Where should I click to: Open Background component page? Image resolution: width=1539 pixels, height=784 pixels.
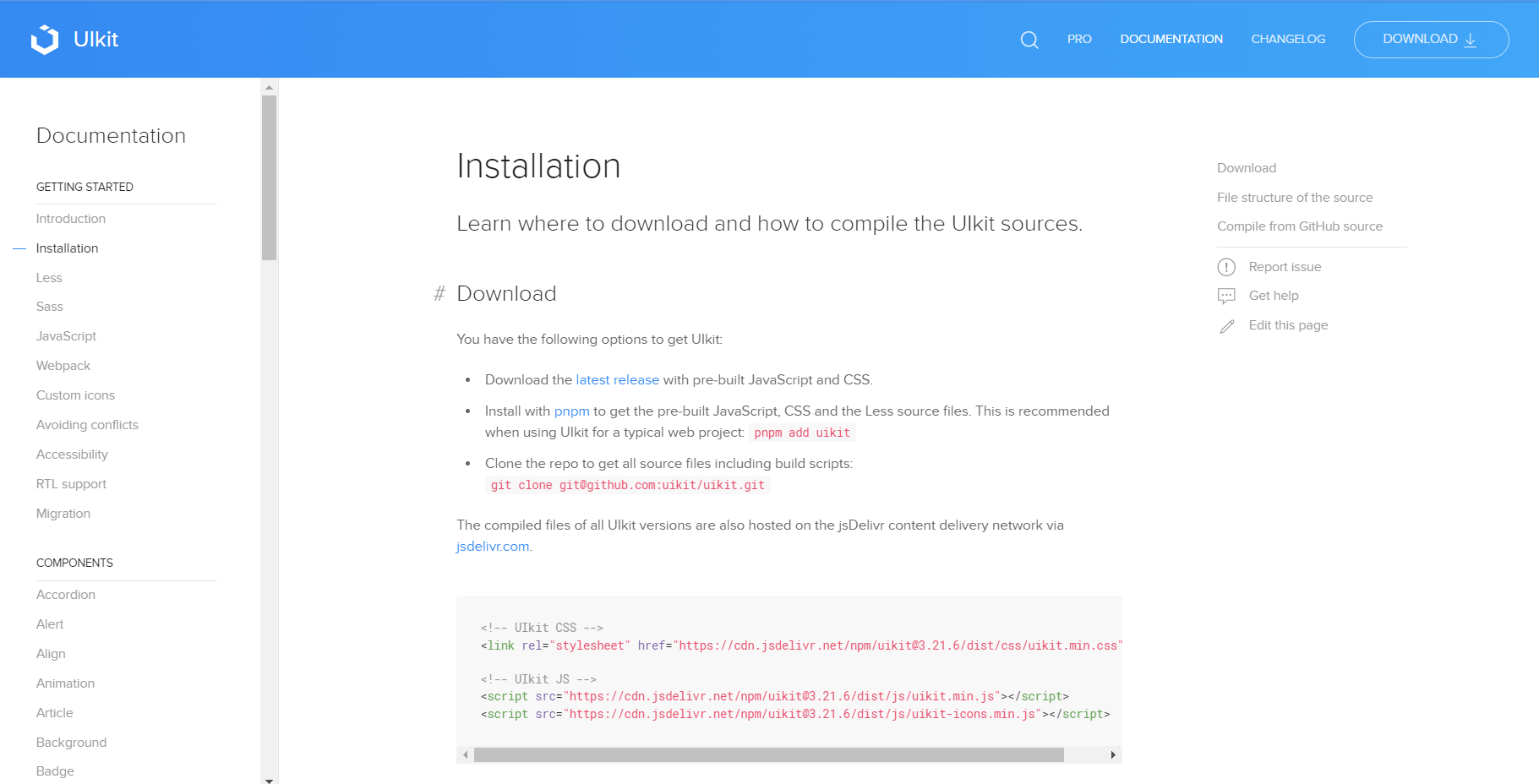(71, 743)
